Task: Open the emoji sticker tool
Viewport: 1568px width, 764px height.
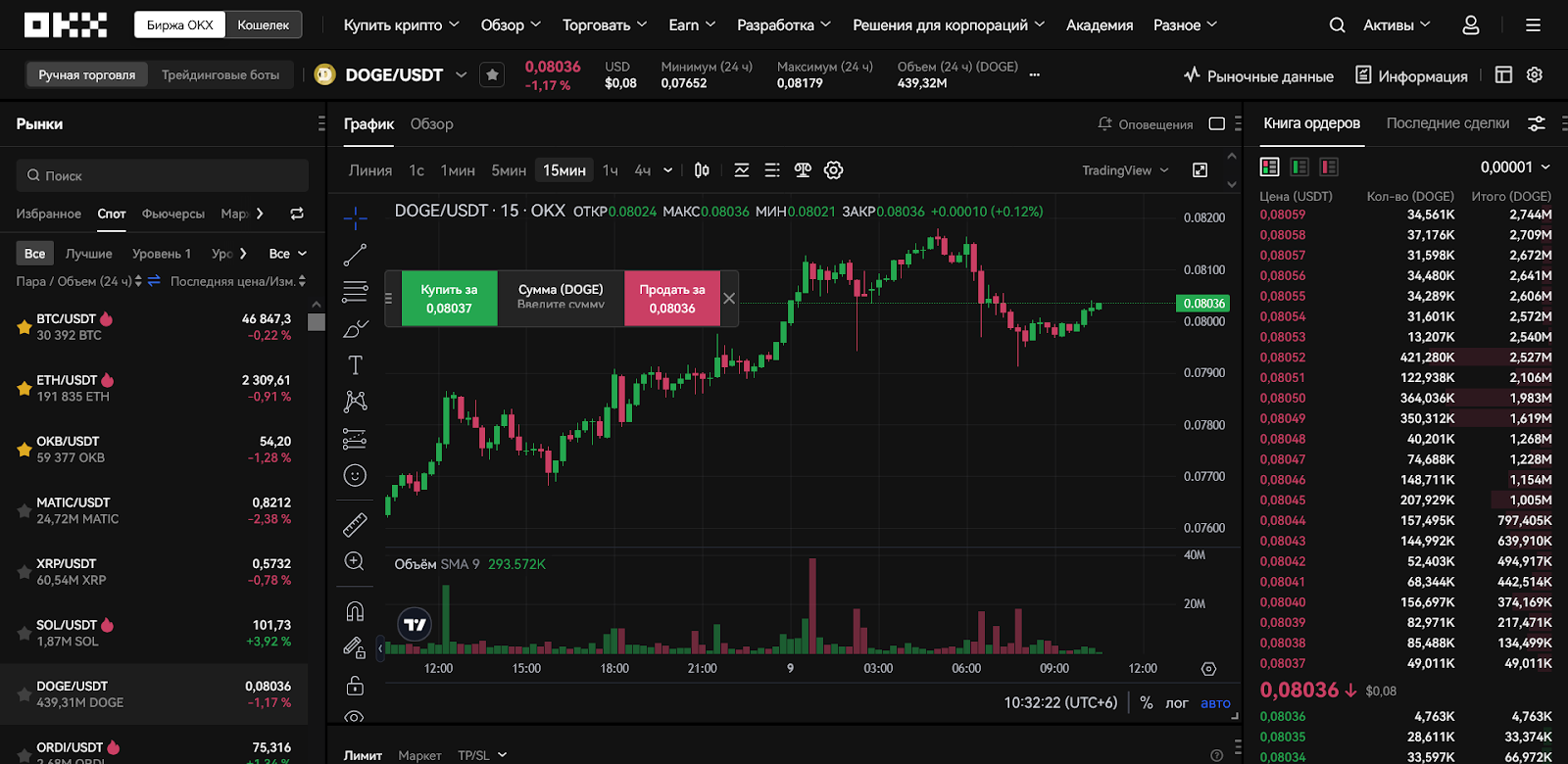Action: (x=355, y=475)
